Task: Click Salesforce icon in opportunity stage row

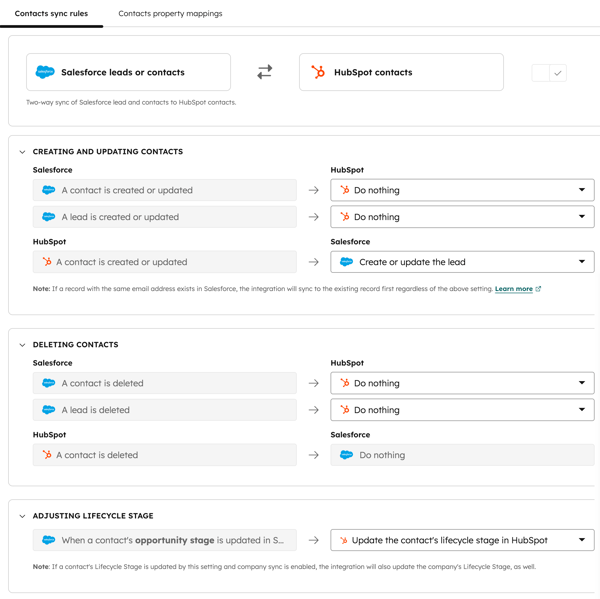Action: click(49, 540)
